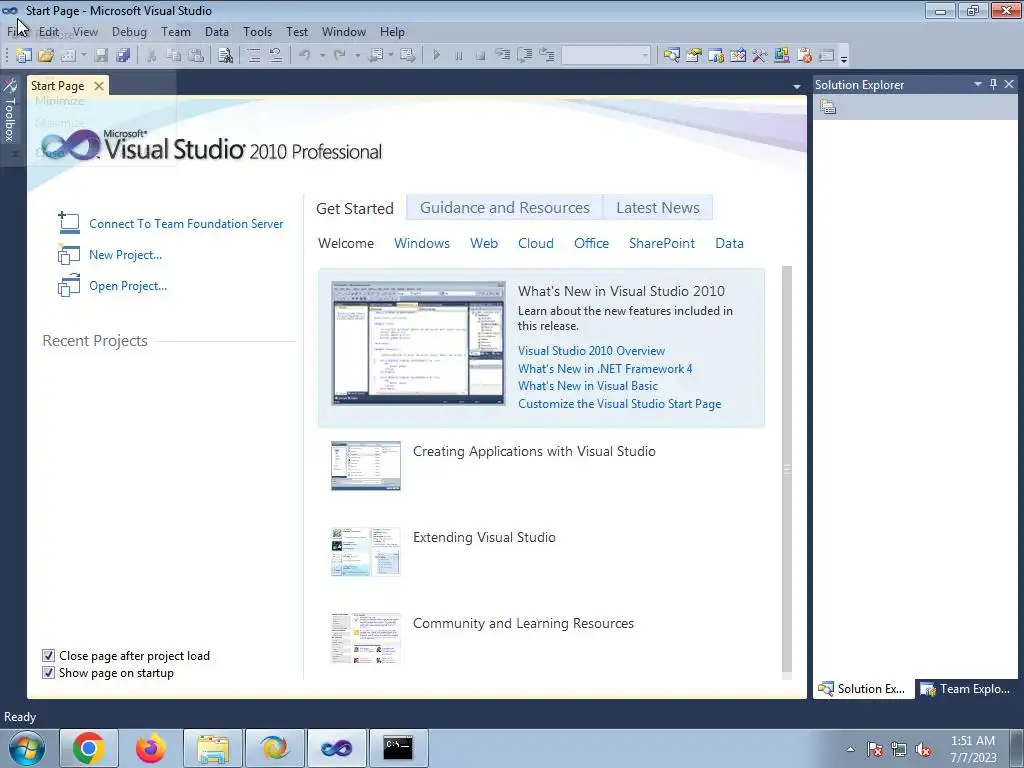Open the Undo history dropdown arrow
1024x768 pixels.
tap(322, 56)
